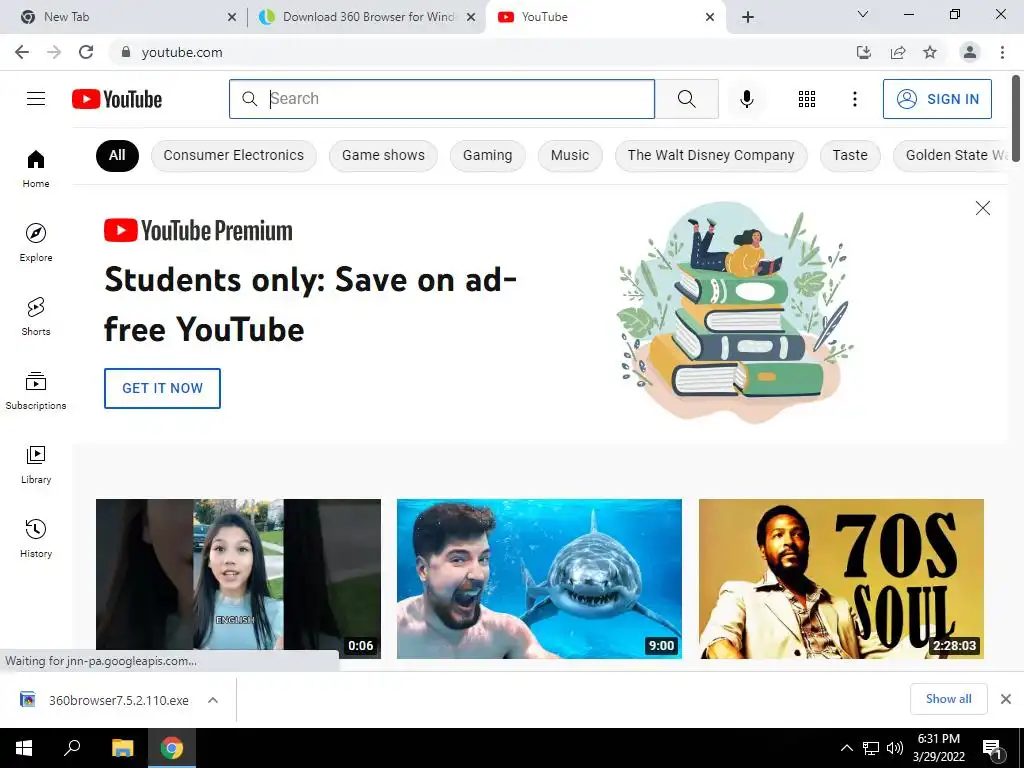Open the Chrome profile avatar
The image size is (1024, 768).
(x=970, y=52)
